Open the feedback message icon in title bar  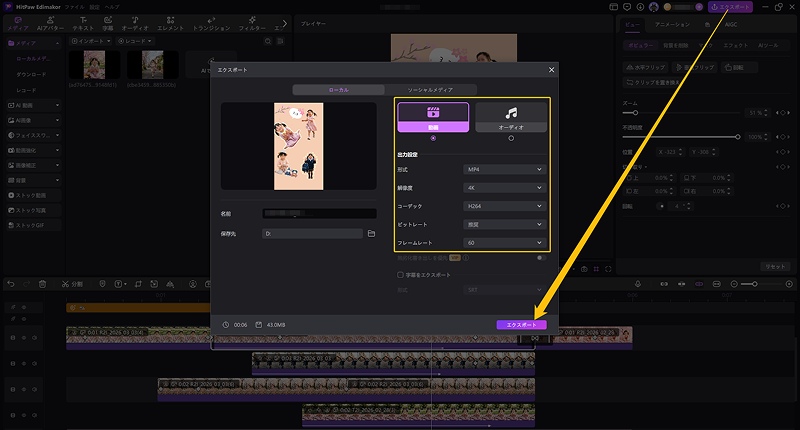pos(627,7)
